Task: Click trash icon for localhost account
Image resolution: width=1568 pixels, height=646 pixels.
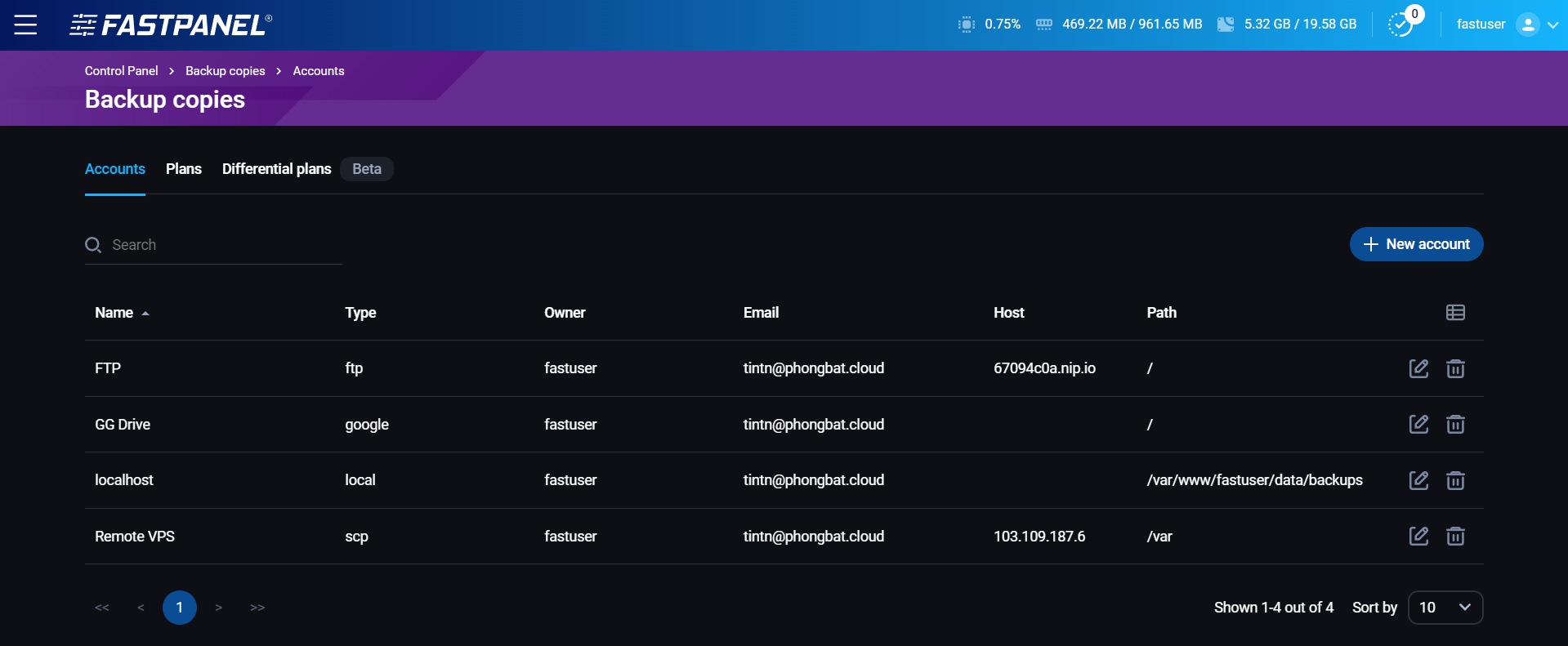Action: (1455, 480)
